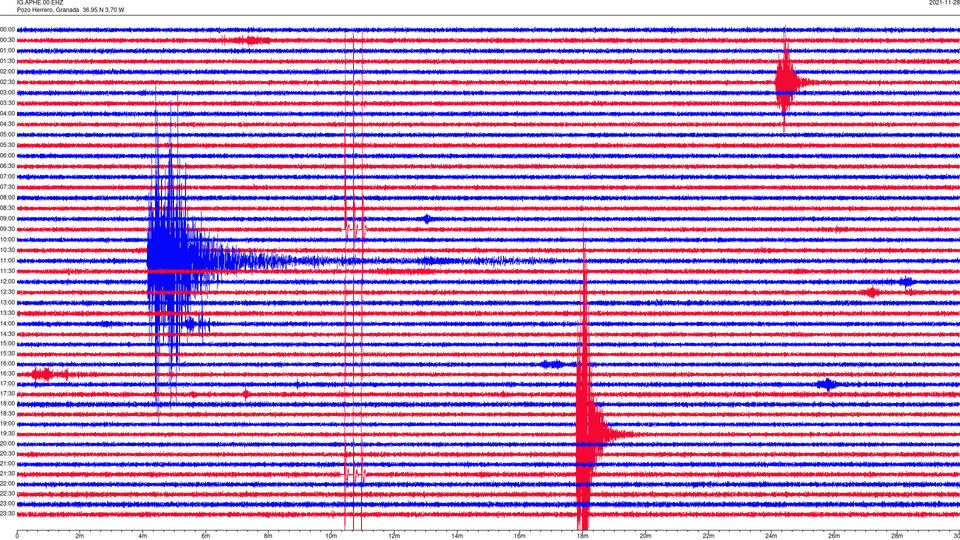Select the 00:30 trace time label
The image size is (960, 540).
[7, 40]
